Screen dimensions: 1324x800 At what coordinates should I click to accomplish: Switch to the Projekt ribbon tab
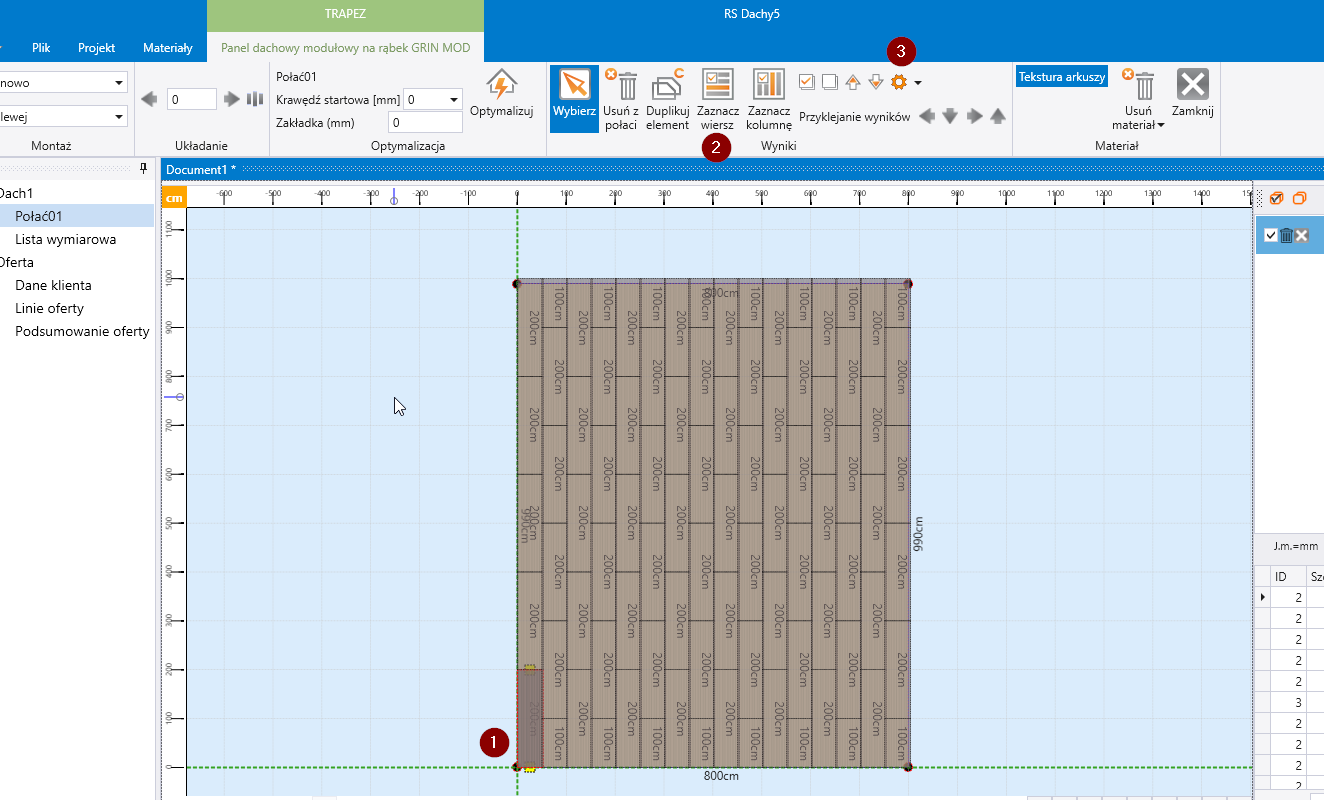[x=96, y=47]
